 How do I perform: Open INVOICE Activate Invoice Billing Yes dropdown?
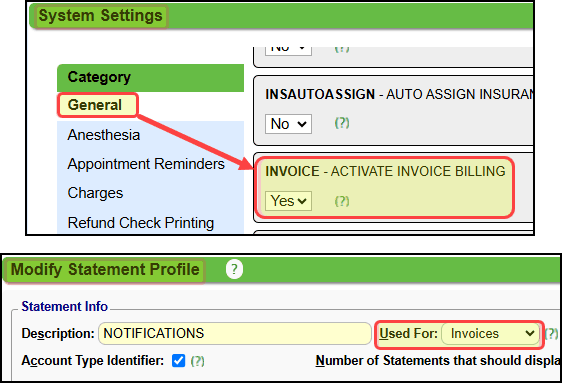288,201
